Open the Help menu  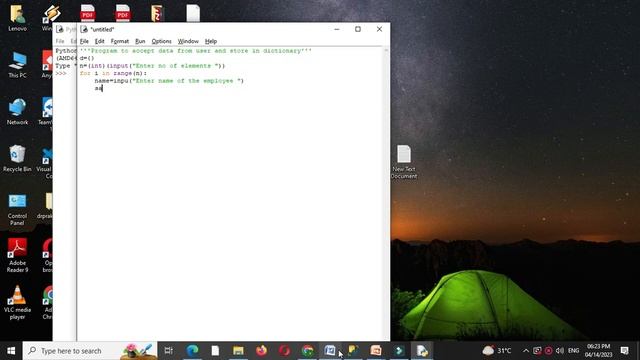211,41
